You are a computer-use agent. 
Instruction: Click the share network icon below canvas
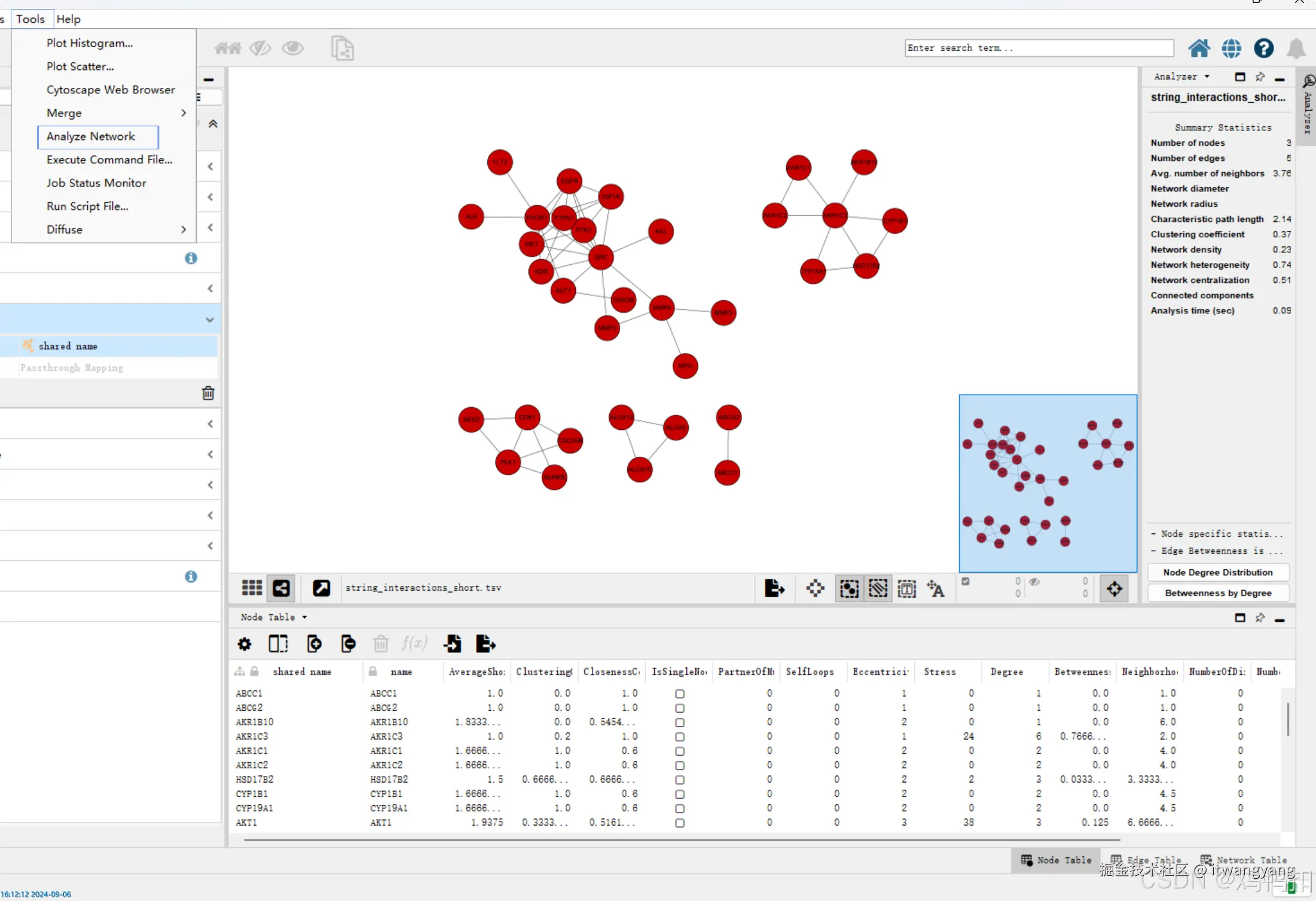pyautogui.click(x=281, y=588)
